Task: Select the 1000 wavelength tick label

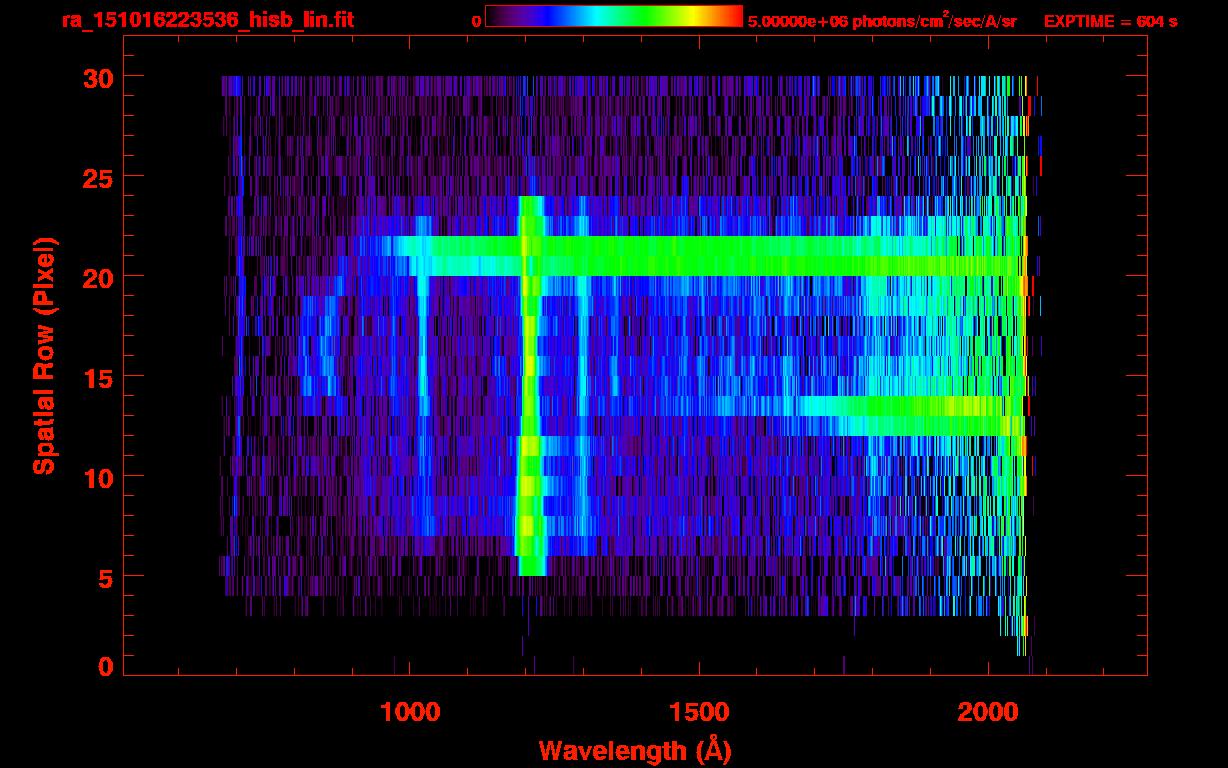Action: tap(410, 712)
